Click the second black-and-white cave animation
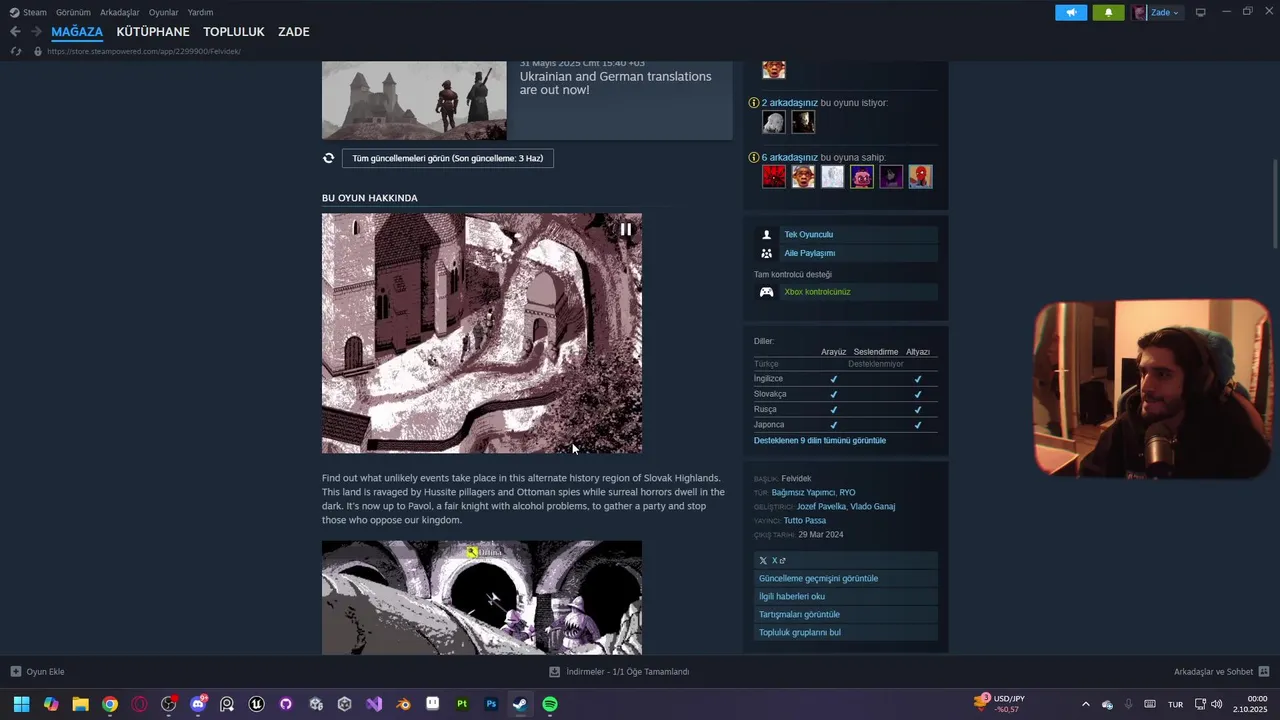This screenshot has width=1280, height=720. 482,598
